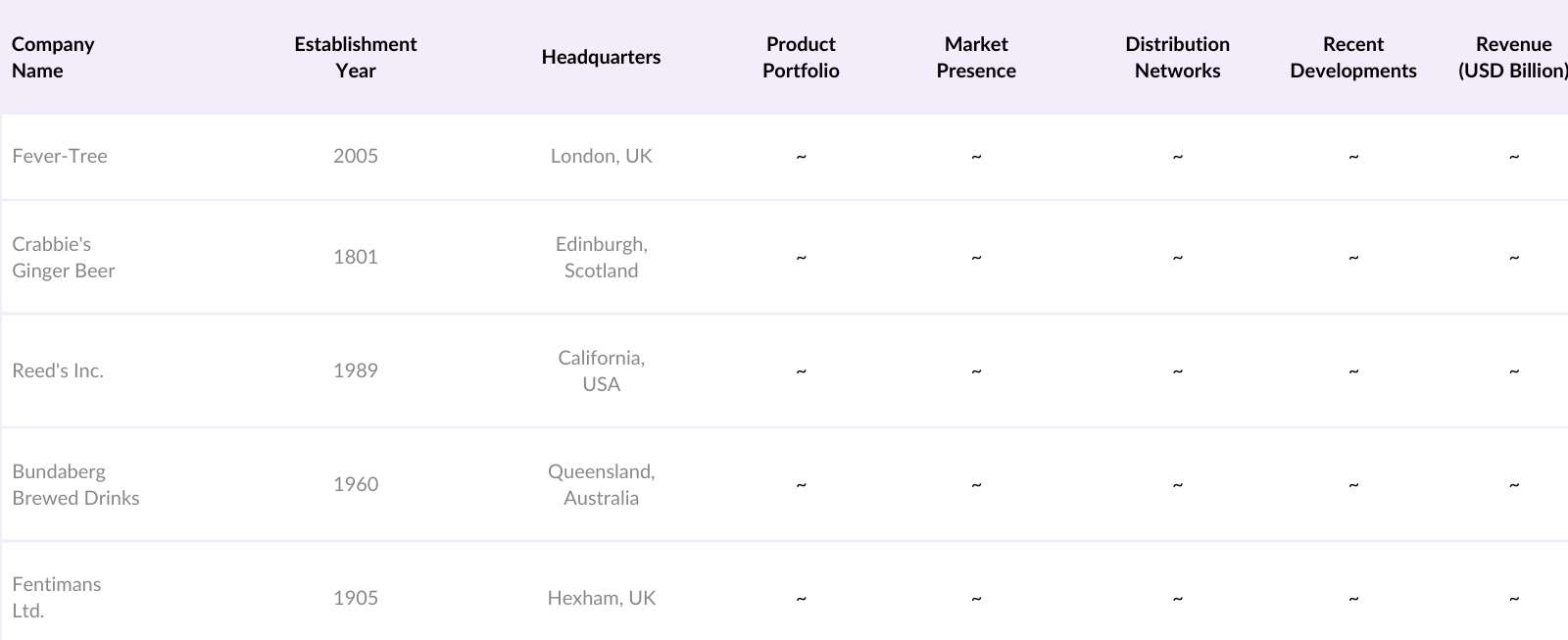The image size is (1568, 640).
Task: Select the Edinburgh, Scotland headquarters cell
Action: [601, 257]
